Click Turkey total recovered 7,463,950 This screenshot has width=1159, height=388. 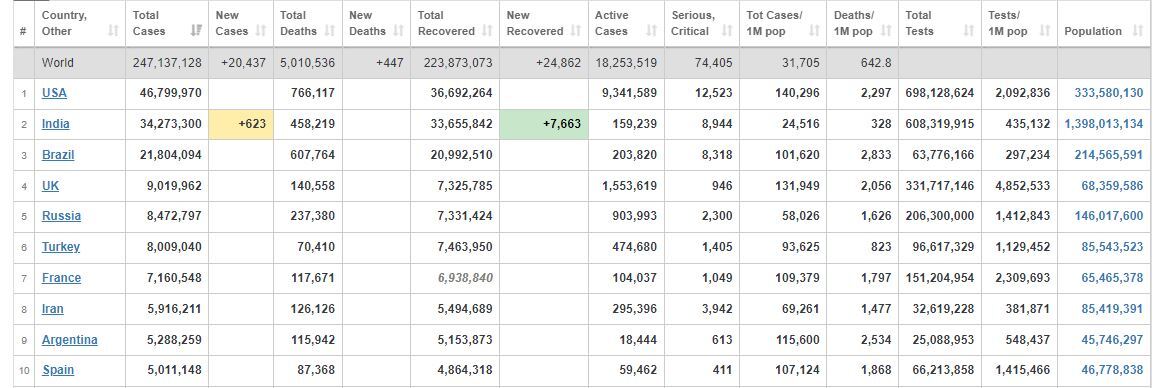(465, 247)
